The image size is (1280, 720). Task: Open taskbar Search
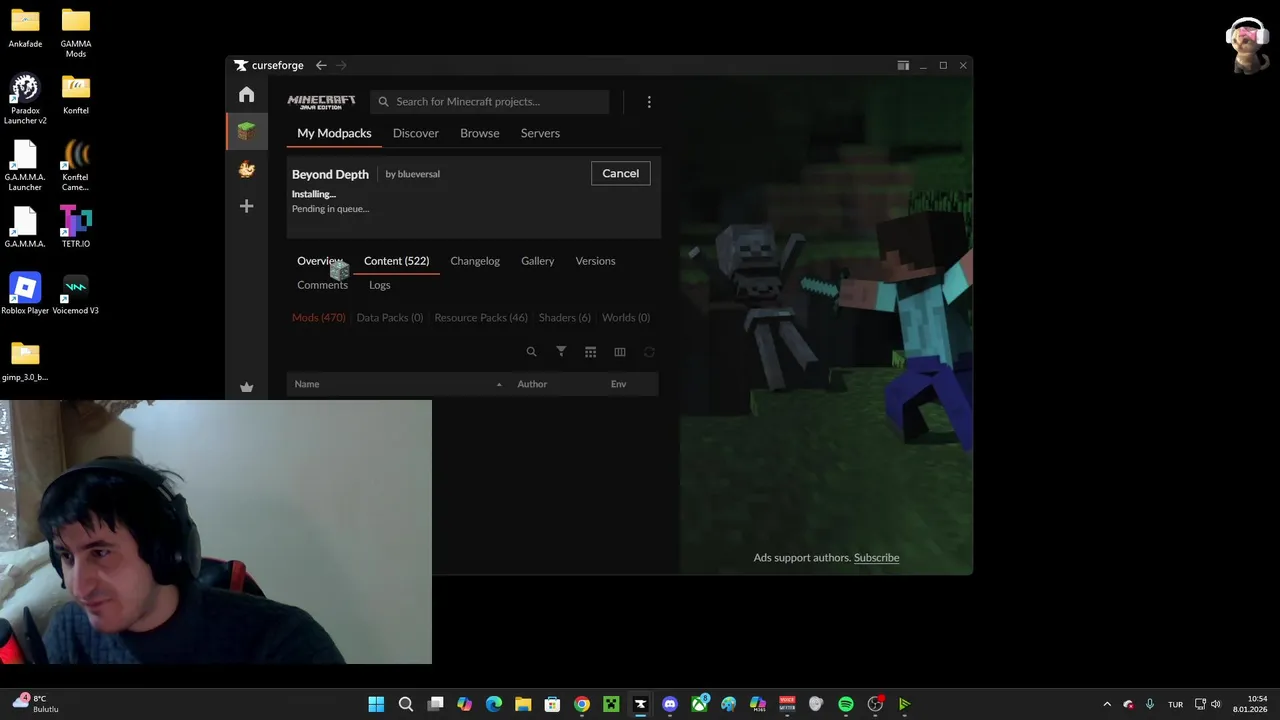pyautogui.click(x=405, y=704)
